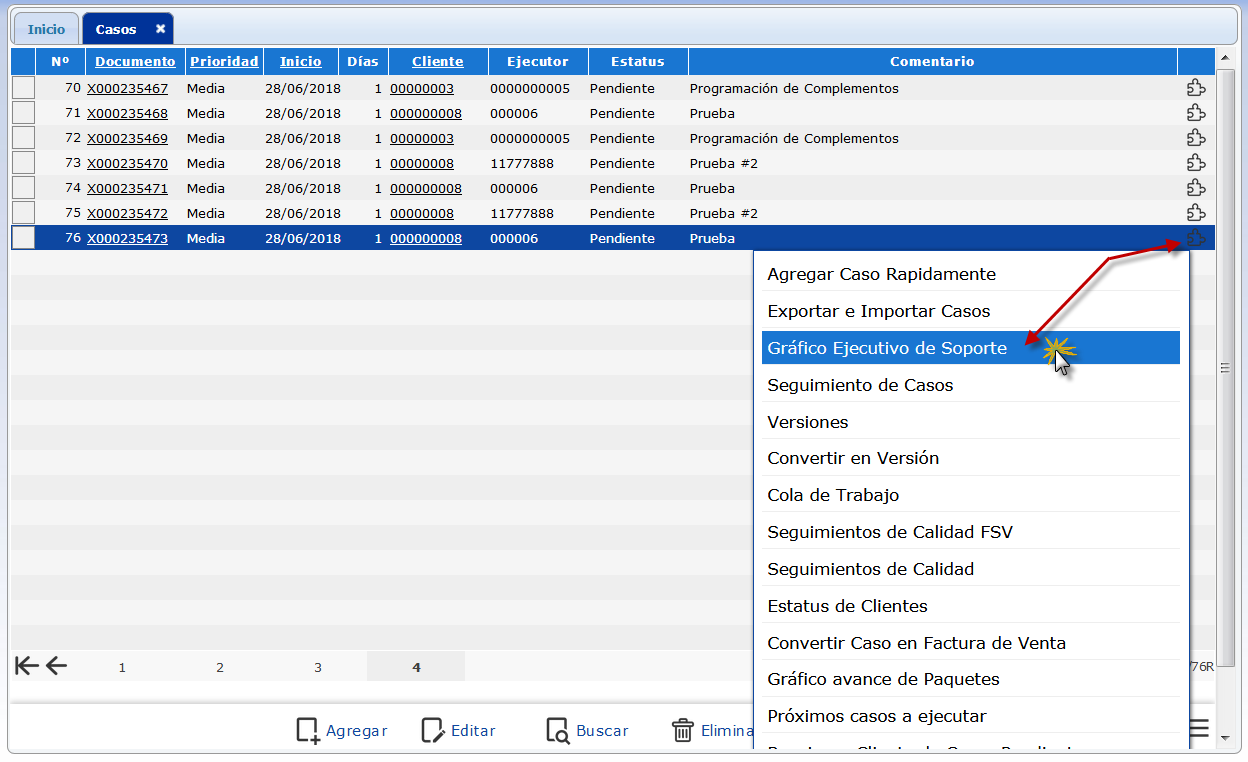Sort by Cliente column header
The image size is (1248, 762).
(x=437, y=61)
